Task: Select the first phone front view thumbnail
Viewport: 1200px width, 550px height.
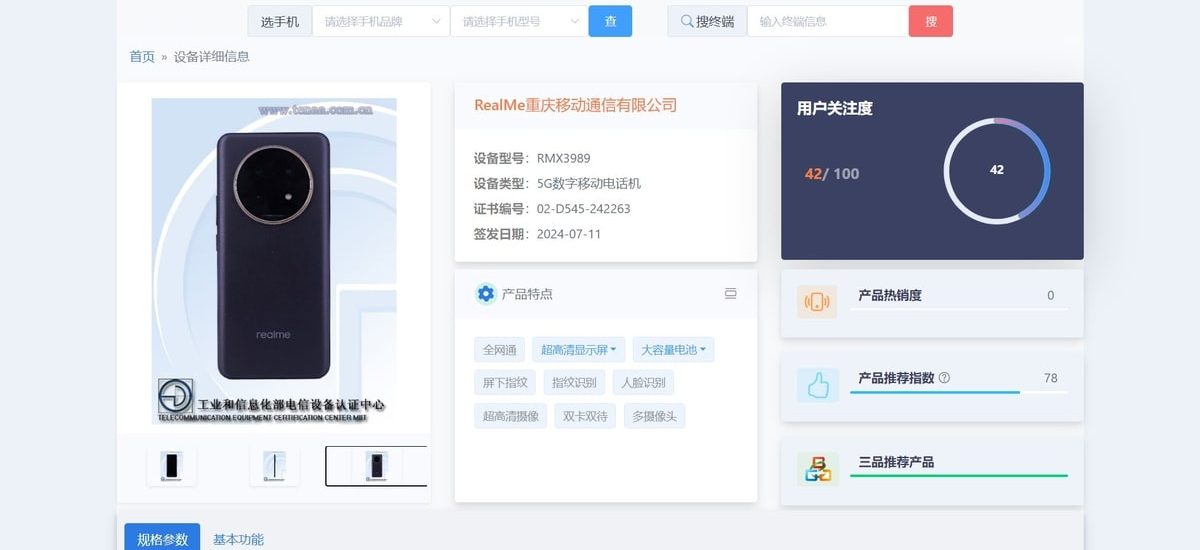Action: click(172, 466)
